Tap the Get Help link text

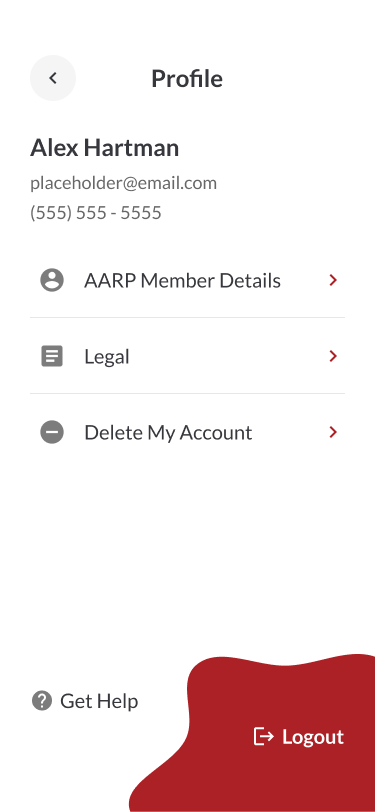[99, 701]
